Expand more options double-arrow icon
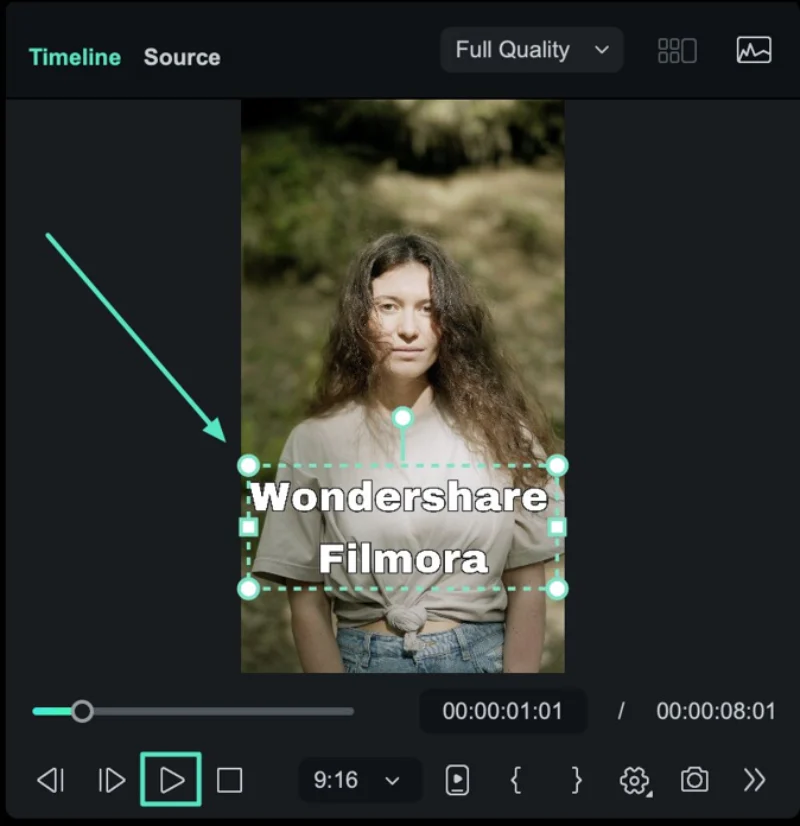 point(755,780)
